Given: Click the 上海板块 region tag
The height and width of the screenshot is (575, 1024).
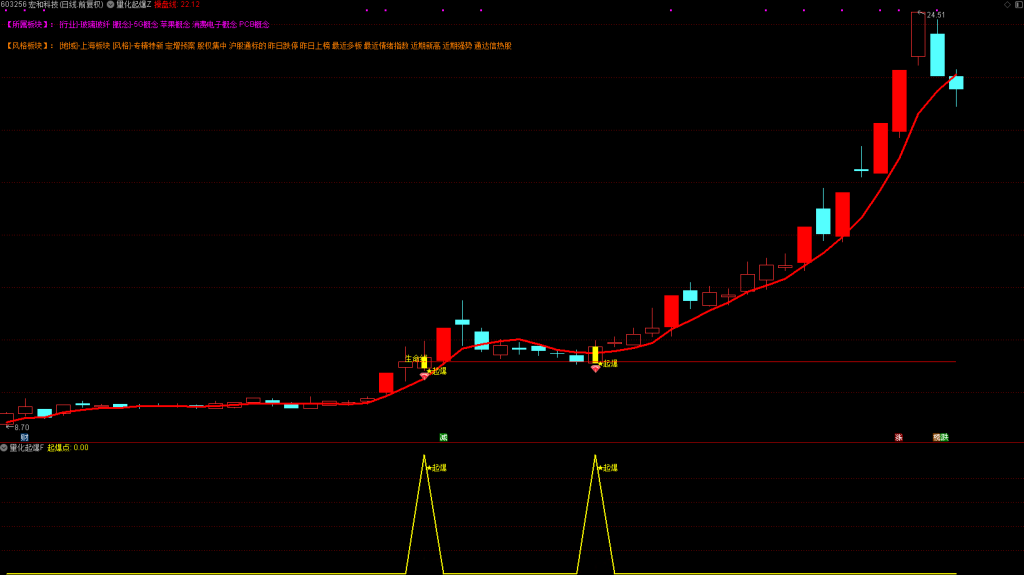Looking at the screenshot, I should tap(91, 46).
